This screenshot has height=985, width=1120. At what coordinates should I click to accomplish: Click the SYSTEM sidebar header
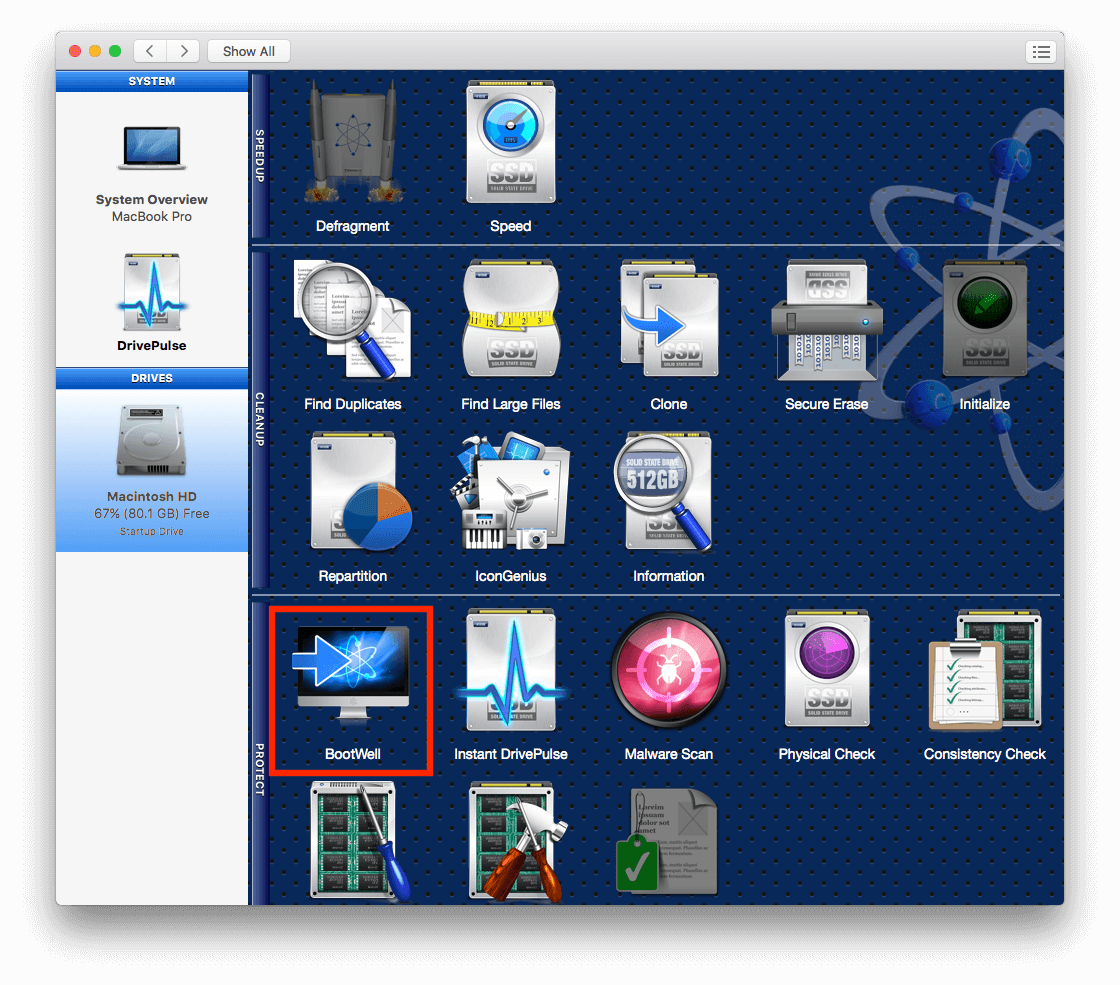tap(151, 81)
